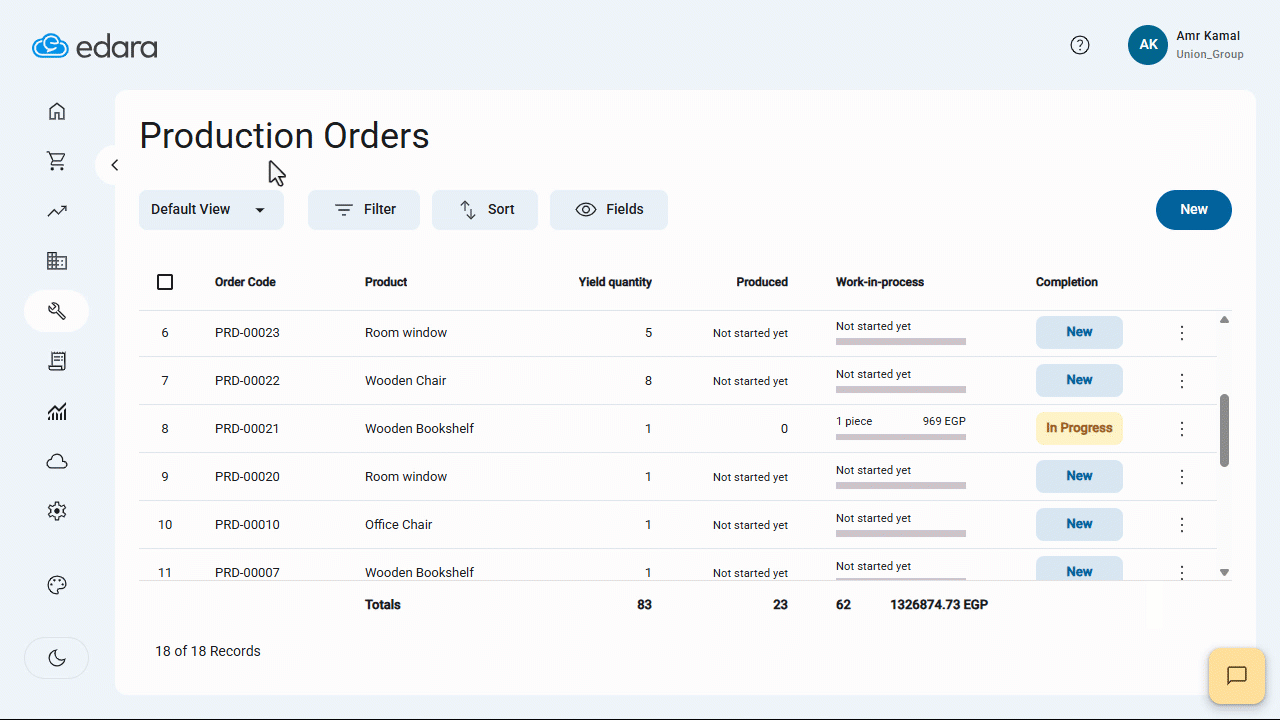This screenshot has height=720, width=1280.
Task: Open the bar chart reports sidebar icon
Action: 57,411
